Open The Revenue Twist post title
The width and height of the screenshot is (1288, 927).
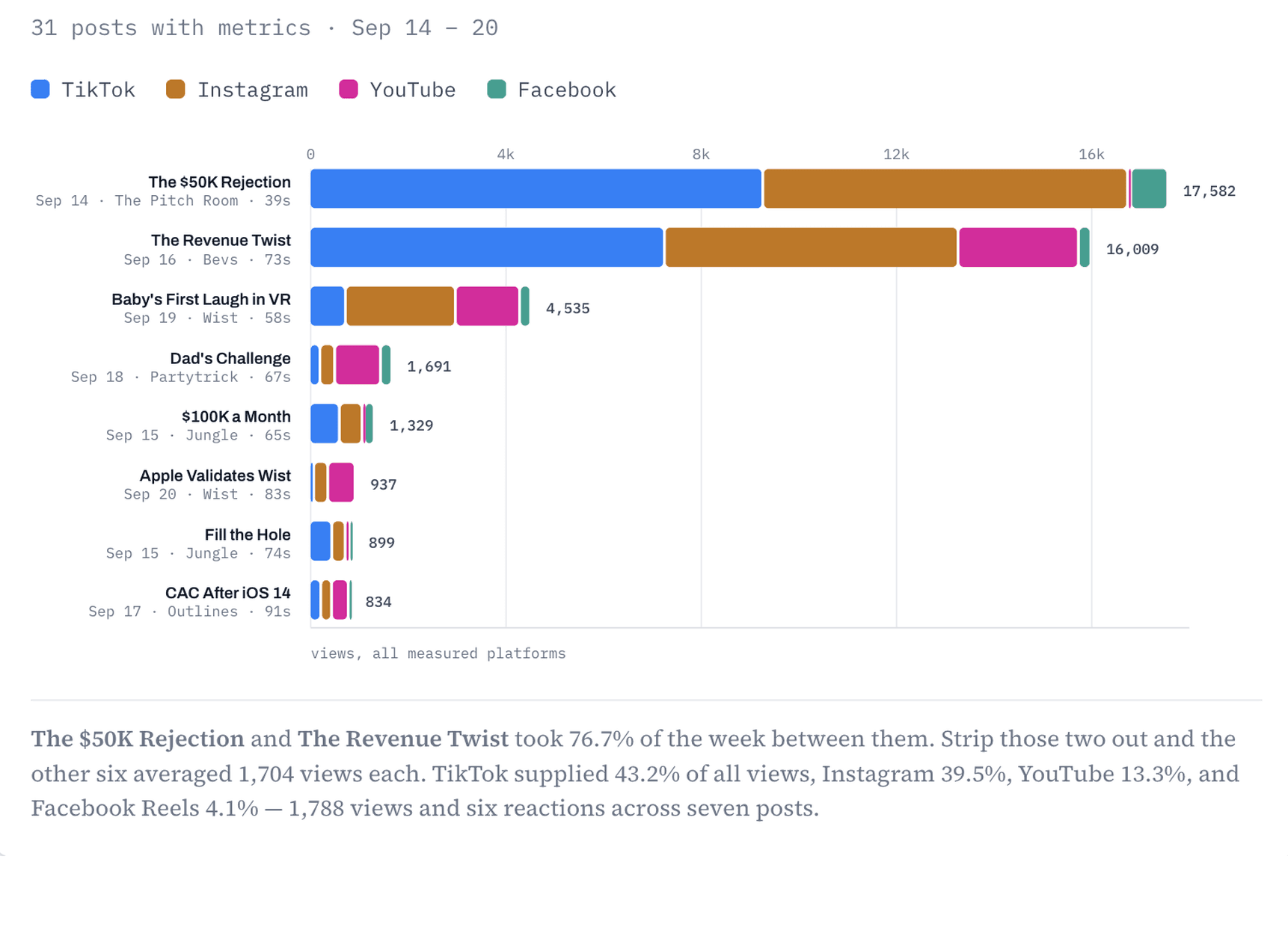[x=221, y=240]
